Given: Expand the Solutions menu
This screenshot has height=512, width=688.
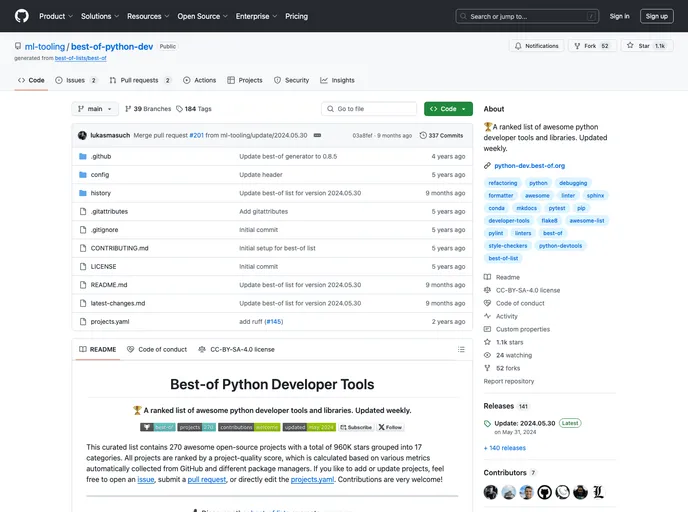Looking at the screenshot, I should 100,16.
